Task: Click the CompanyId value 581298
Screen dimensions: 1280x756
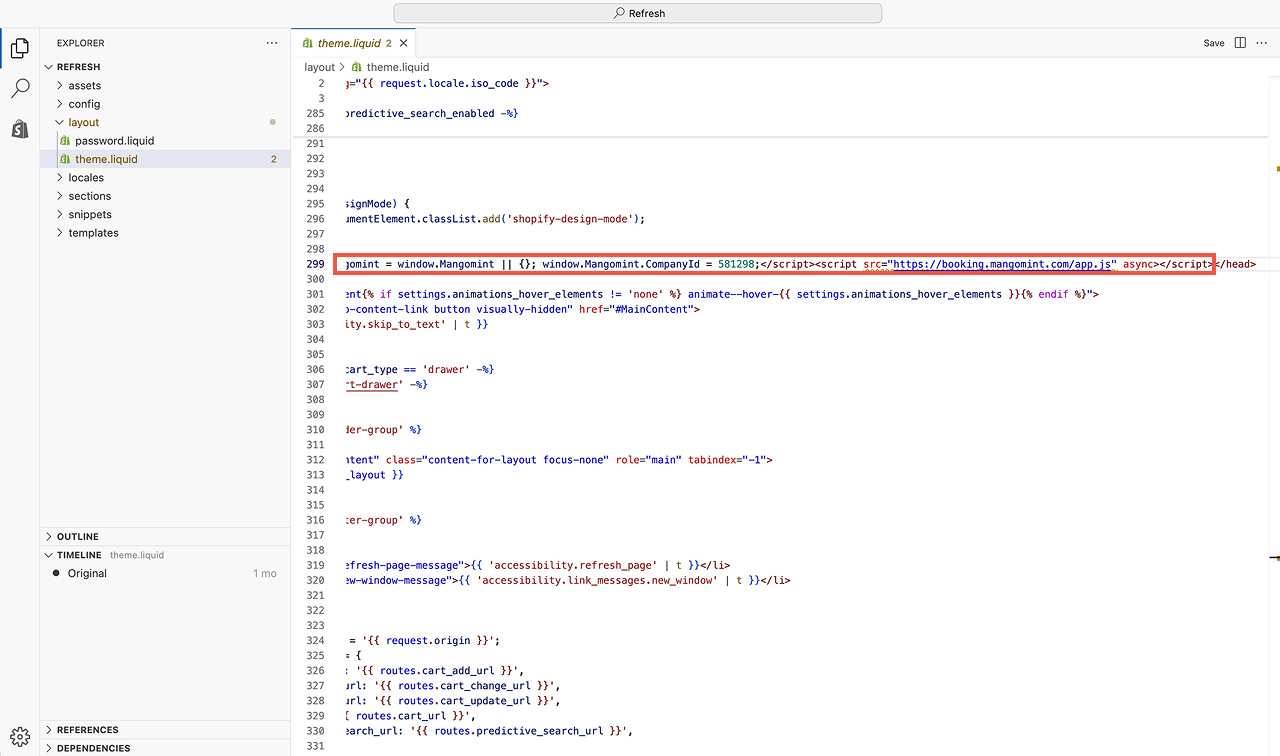Action: click(x=736, y=264)
